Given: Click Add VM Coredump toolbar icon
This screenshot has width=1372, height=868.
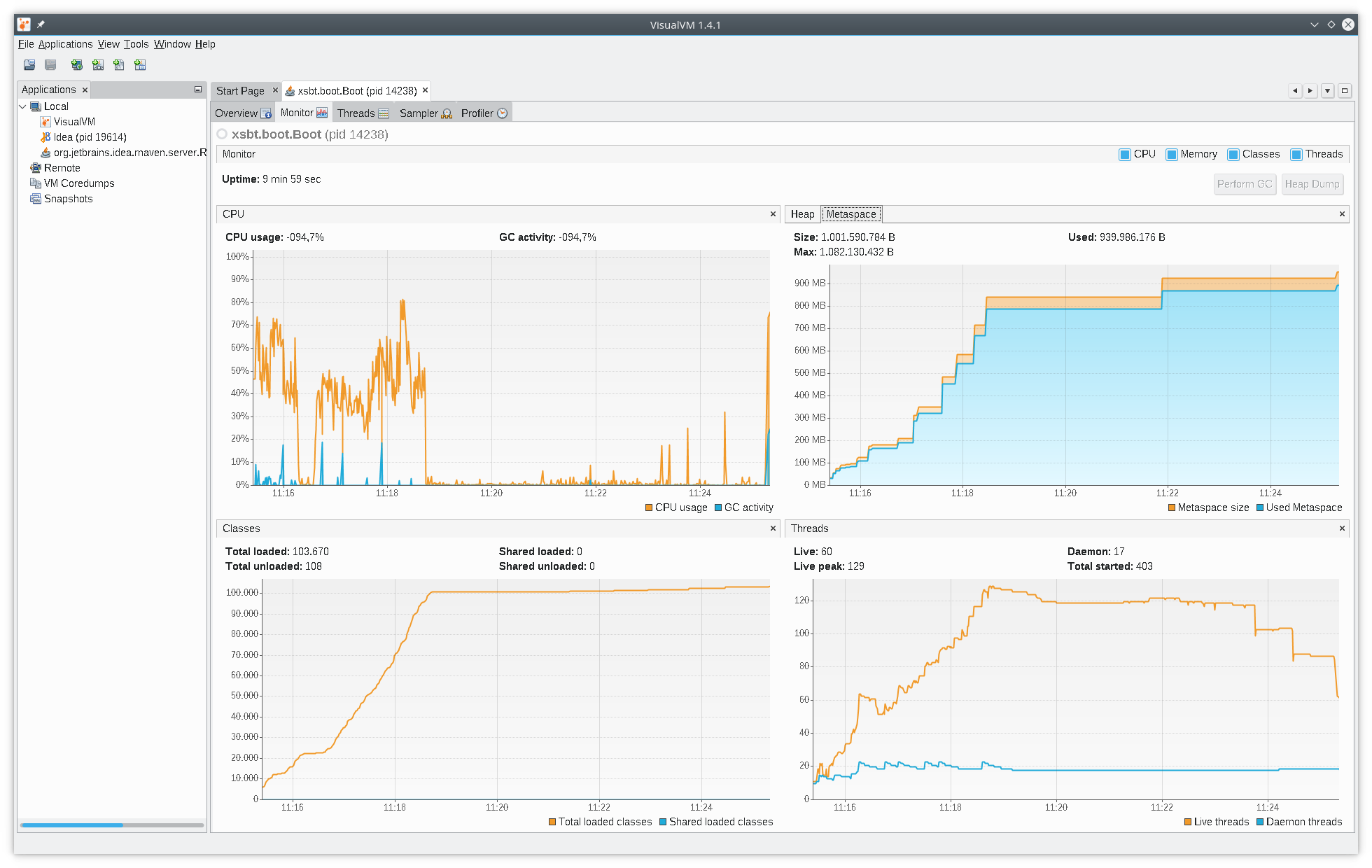Looking at the screenshot, I should point(119,65).
